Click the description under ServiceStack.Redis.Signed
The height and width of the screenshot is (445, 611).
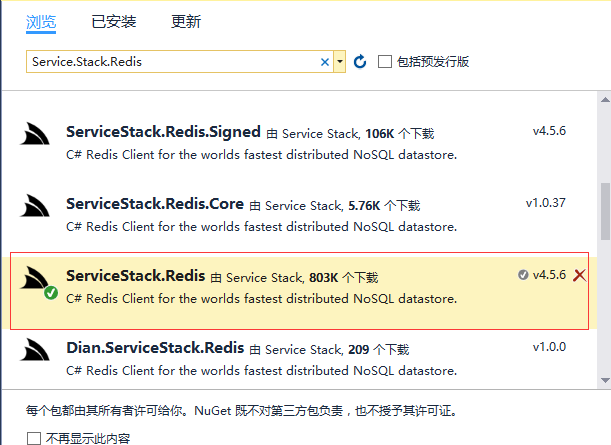click(261, 155)
